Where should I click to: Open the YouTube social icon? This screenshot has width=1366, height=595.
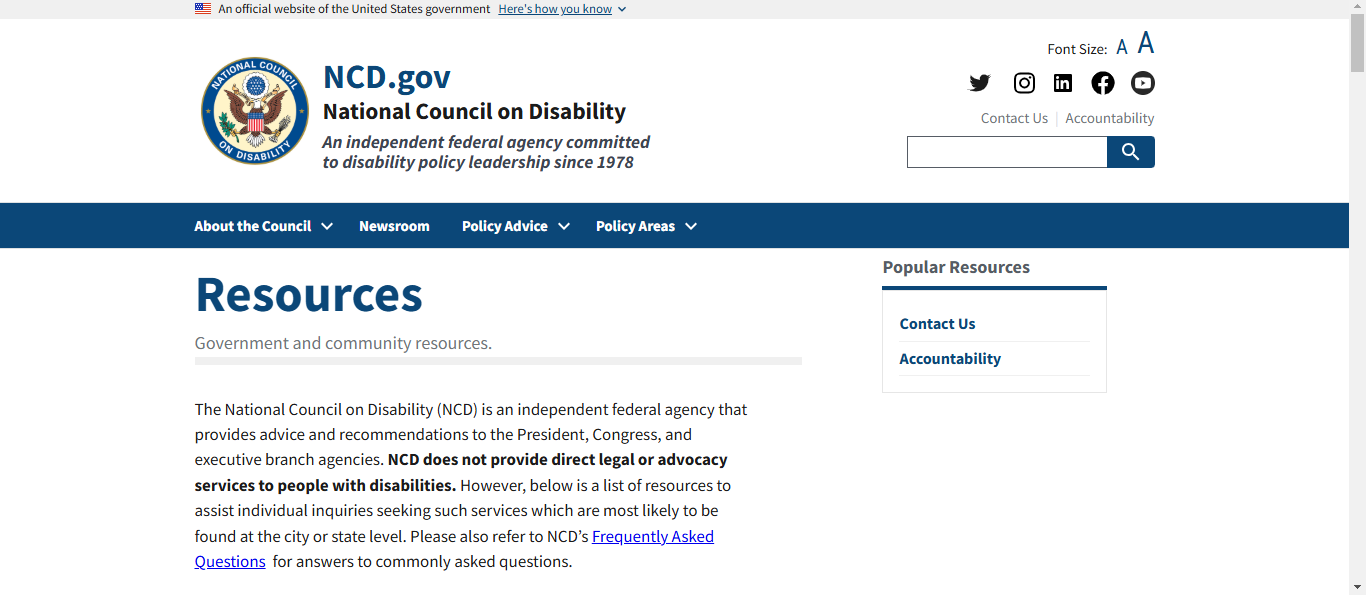[1143, 83]
